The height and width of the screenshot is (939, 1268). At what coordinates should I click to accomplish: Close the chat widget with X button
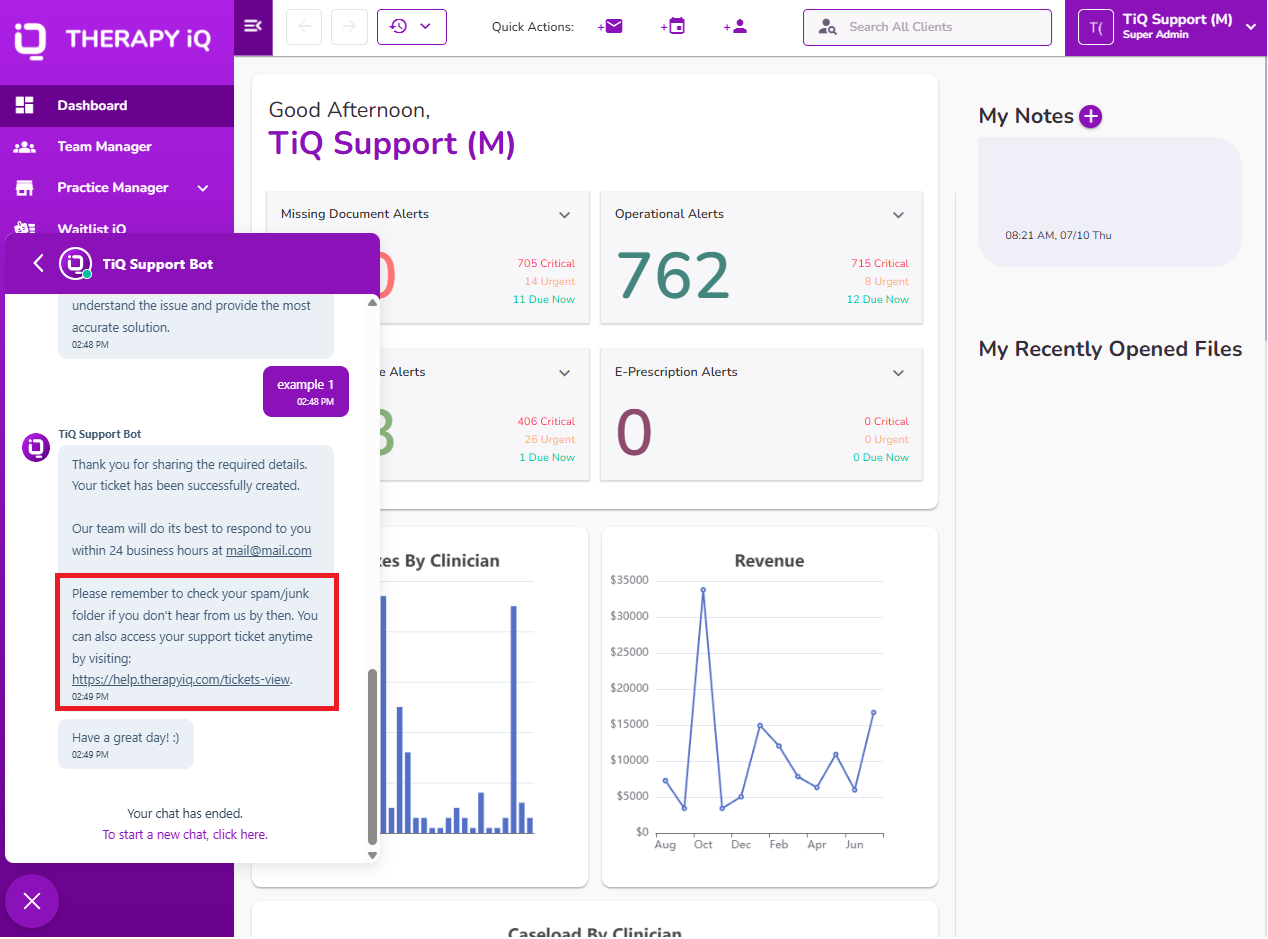[32, 901]
